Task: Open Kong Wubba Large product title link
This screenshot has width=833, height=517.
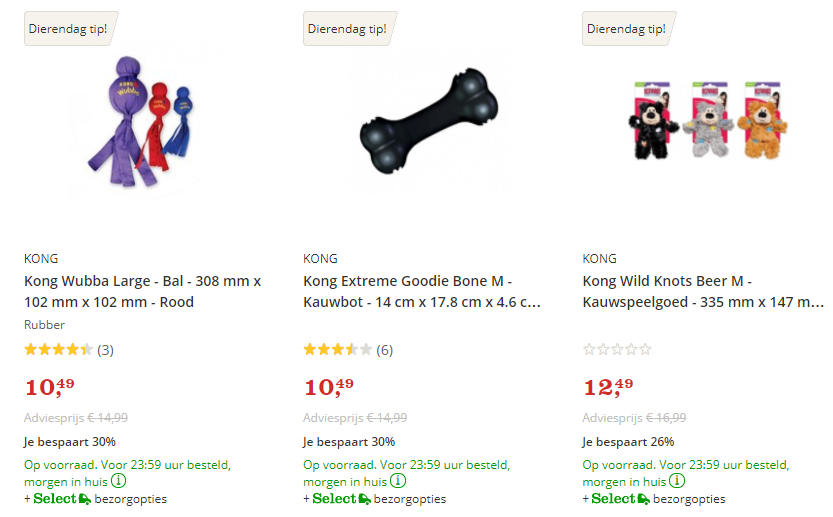Action: click(x=142, y=291)
